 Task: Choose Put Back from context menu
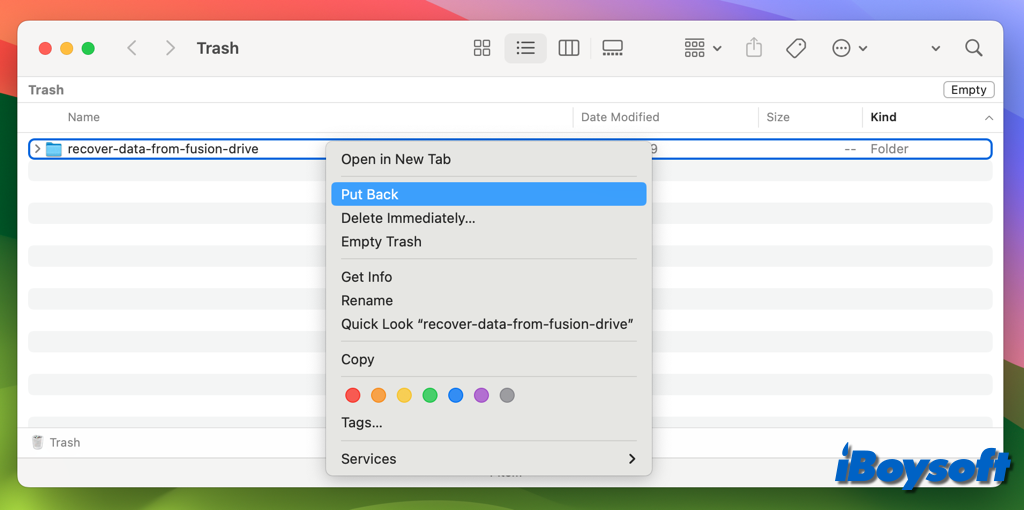point(370,194)
